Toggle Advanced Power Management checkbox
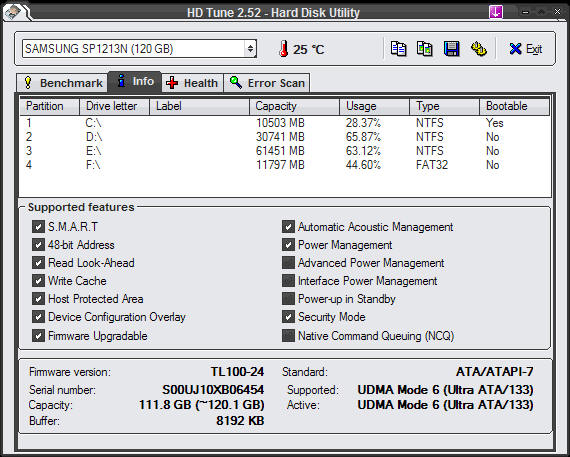 click(x=288, y=262)
